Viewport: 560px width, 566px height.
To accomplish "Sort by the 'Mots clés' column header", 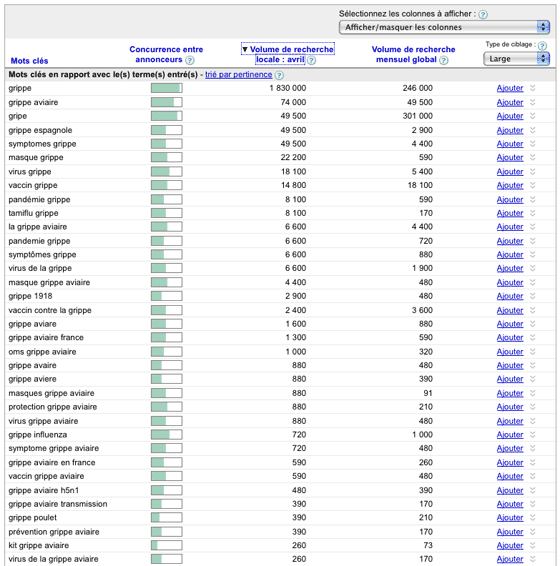I will (29, 61).
